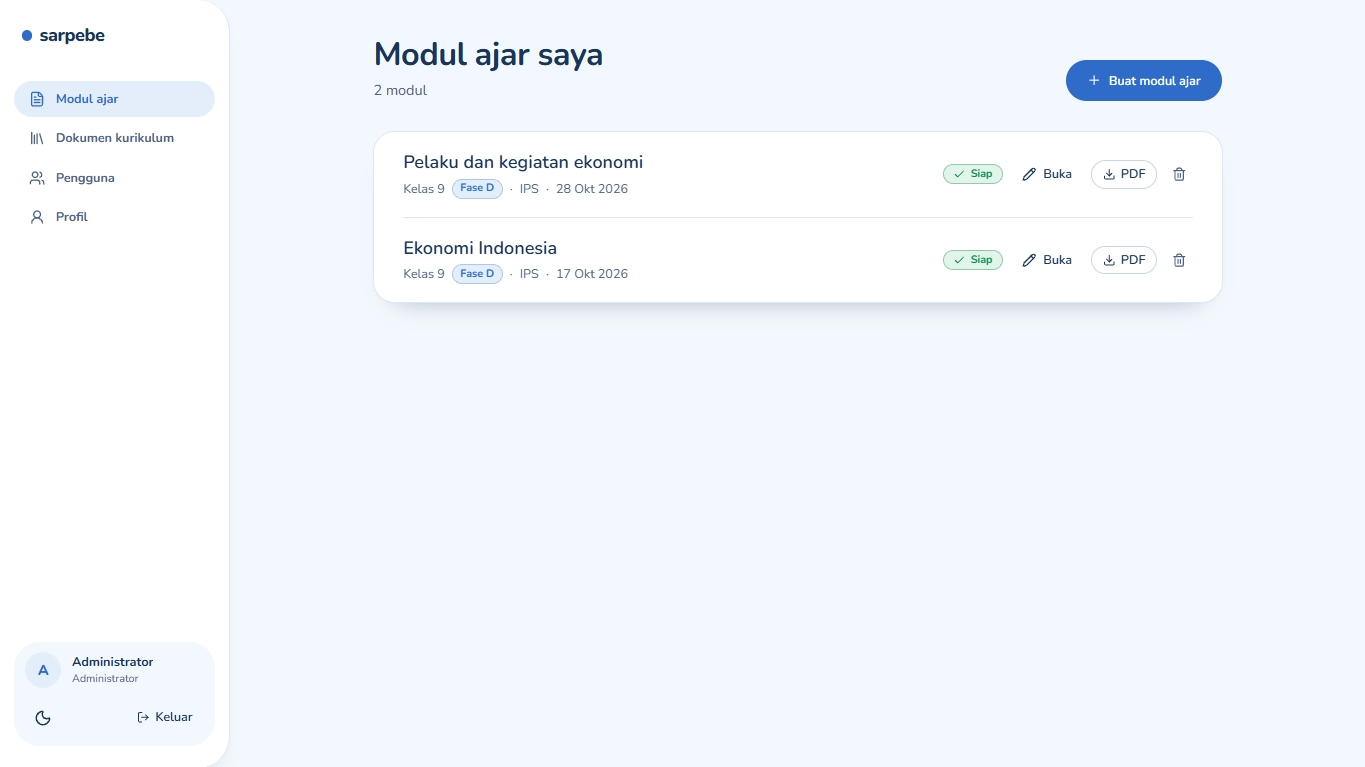Image resolution: width=1365 pixels, height=767 pixels.
Task: Open the Pengguna menu item
Action: point(114,178)
